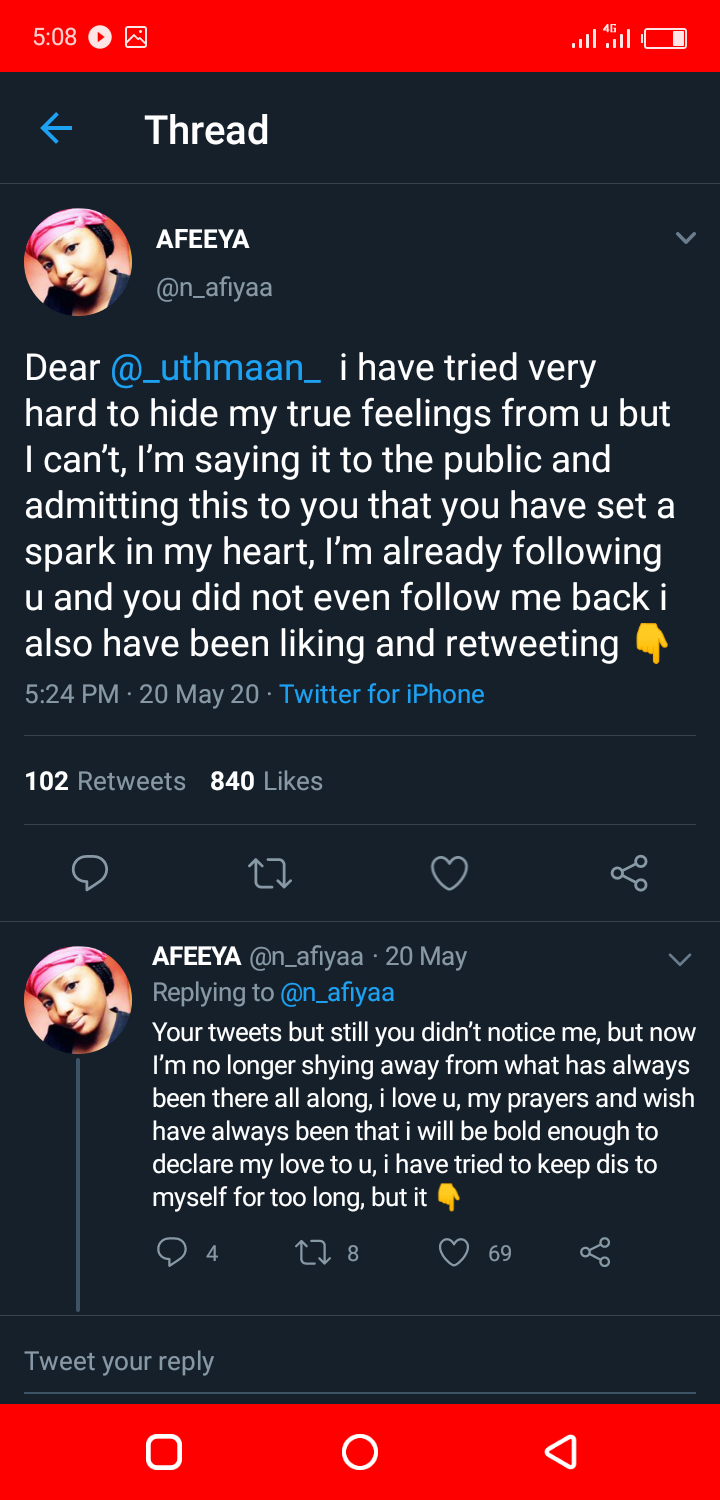720x1500 pixels.
Task: Reply to the main tweet via comment icon
Action: pos(90,873)
